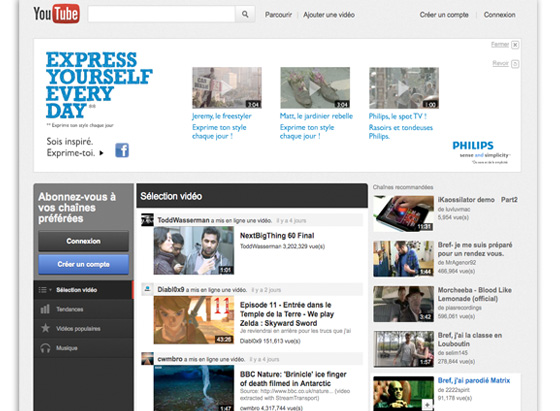Click the blue Créer un compte button

(83, 264)
